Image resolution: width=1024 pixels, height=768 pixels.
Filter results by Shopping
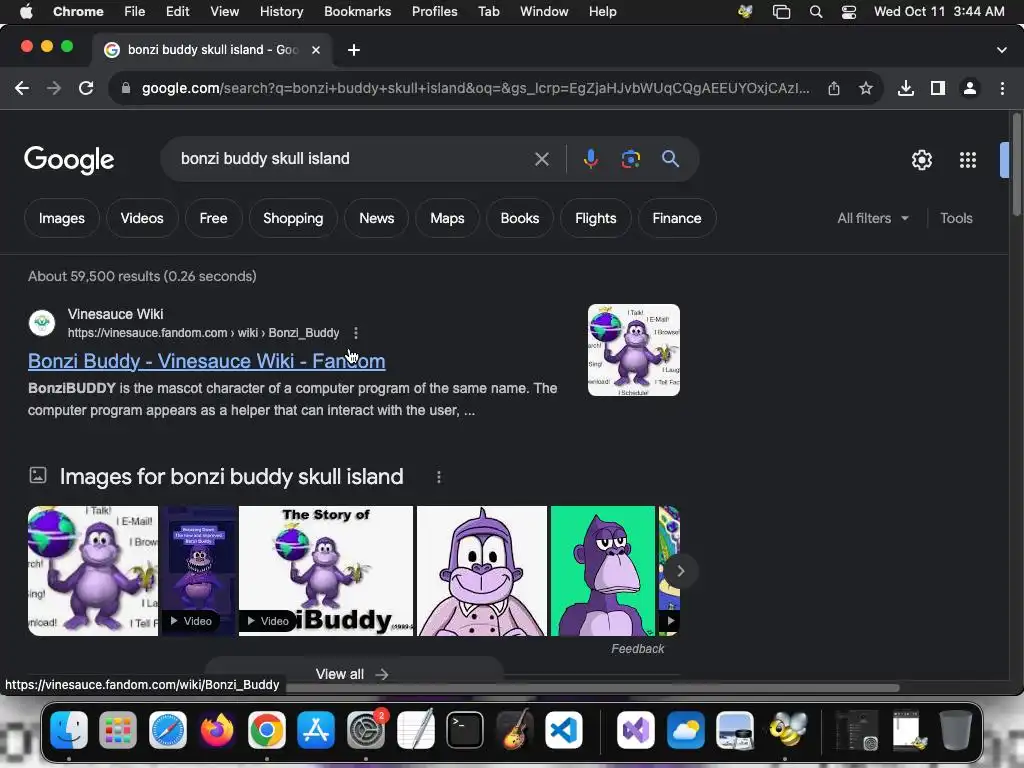click(x=293, y=218)
